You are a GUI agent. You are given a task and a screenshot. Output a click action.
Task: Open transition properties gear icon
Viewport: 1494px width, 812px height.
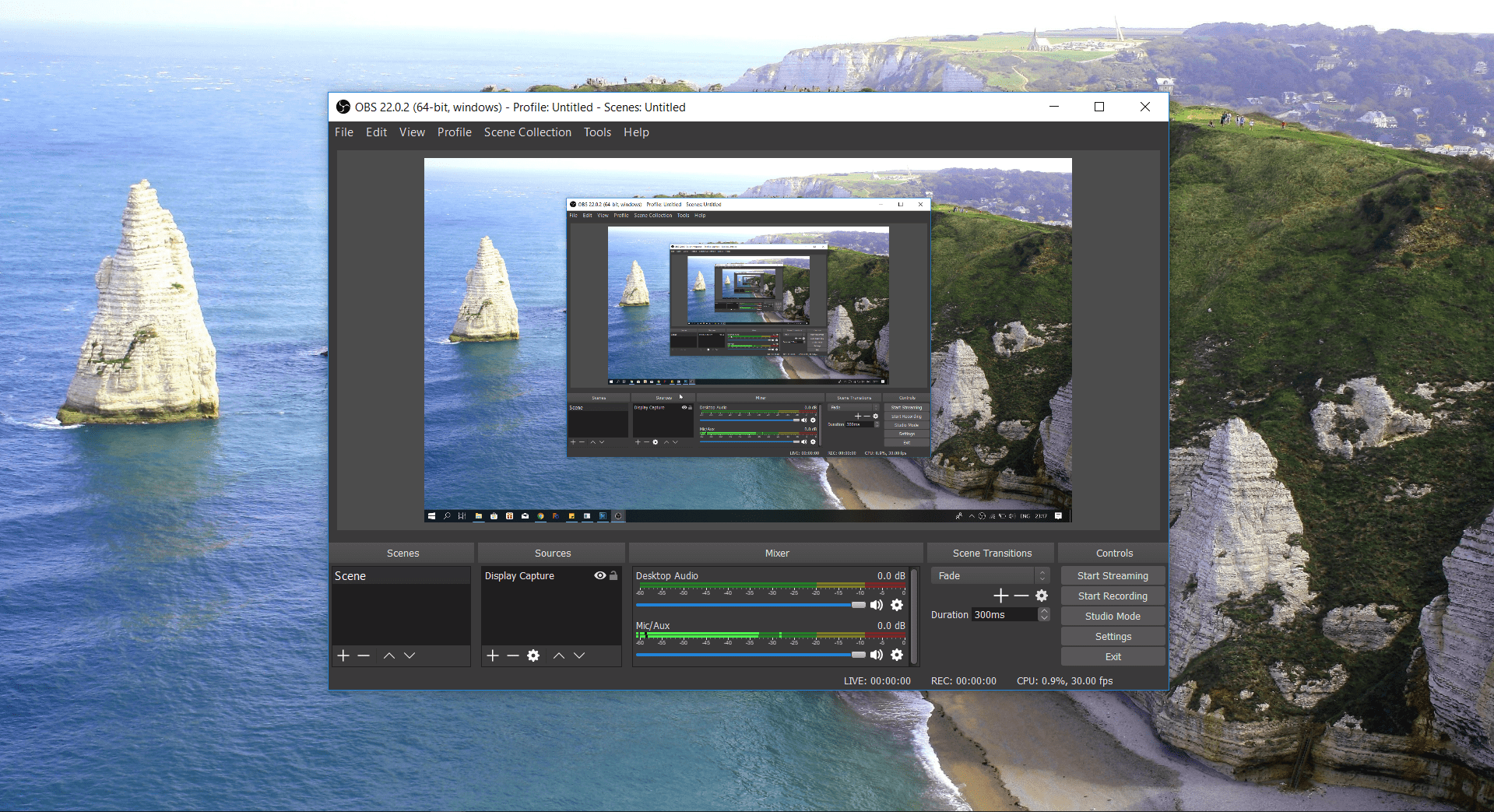click(x=1042, y=596)
